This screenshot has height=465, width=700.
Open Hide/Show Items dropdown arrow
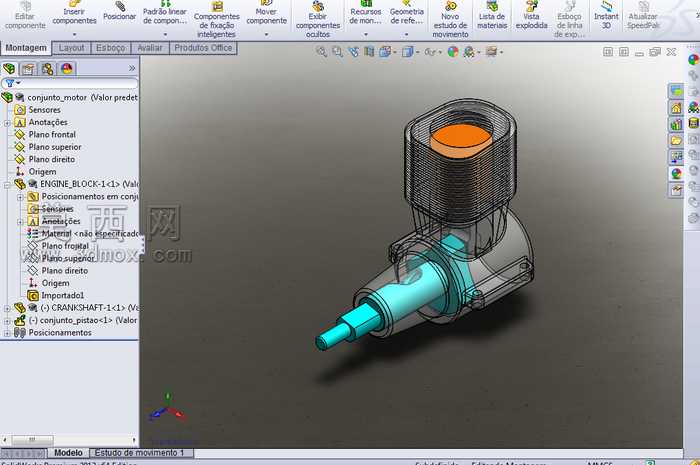[440, 53]
